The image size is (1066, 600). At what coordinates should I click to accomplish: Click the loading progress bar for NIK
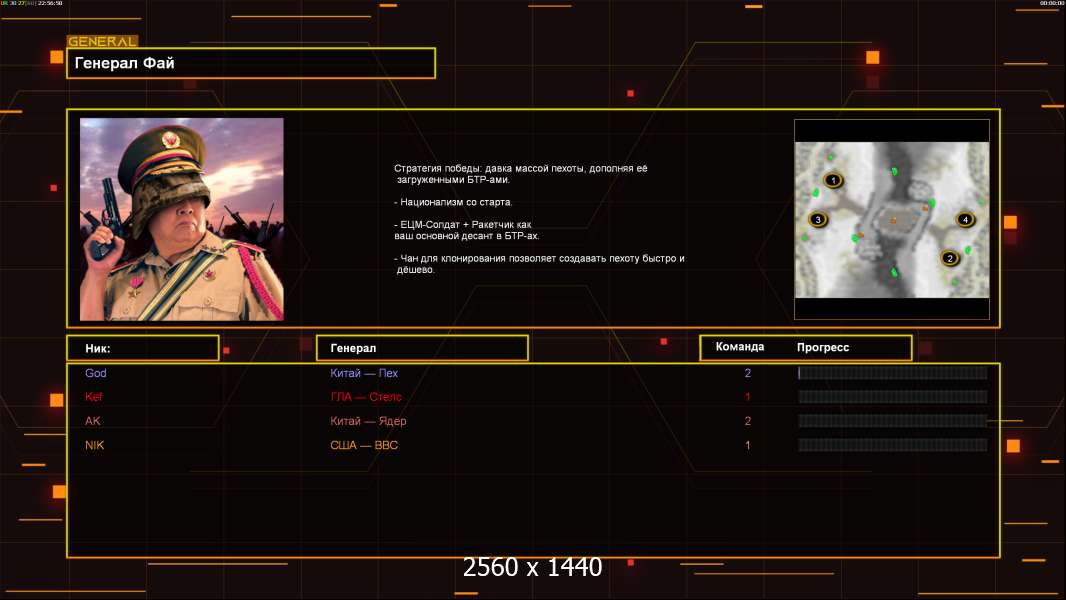(893, 445)
